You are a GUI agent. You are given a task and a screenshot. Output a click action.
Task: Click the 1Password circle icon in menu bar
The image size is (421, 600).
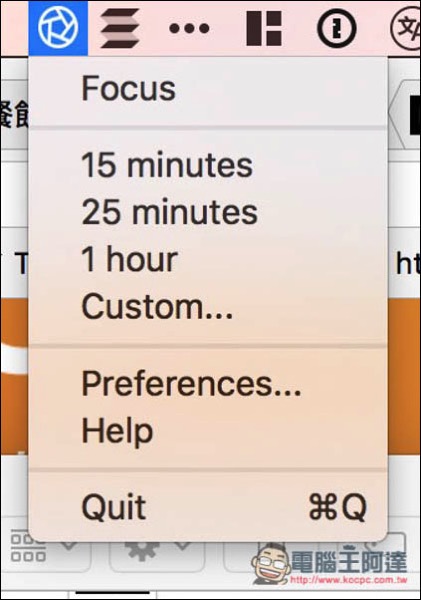click(337, 29)
